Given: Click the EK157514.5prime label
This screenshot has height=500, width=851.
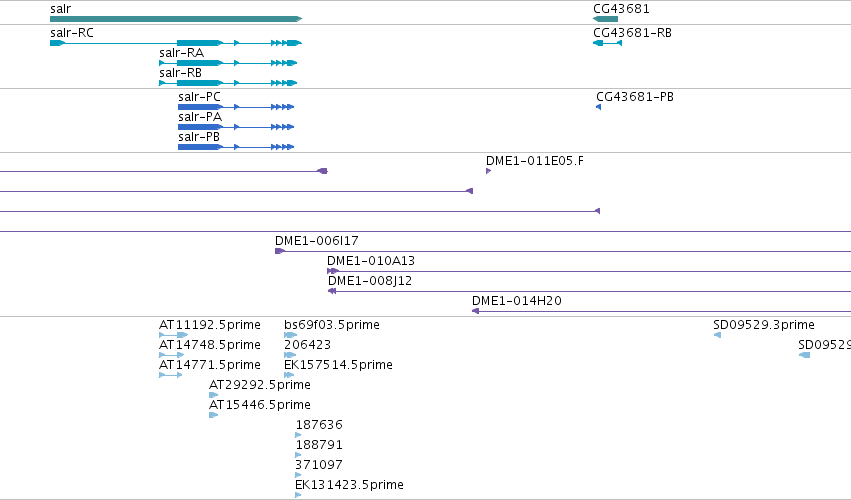Looking at the screenshot, I should (x=338, y=365).
